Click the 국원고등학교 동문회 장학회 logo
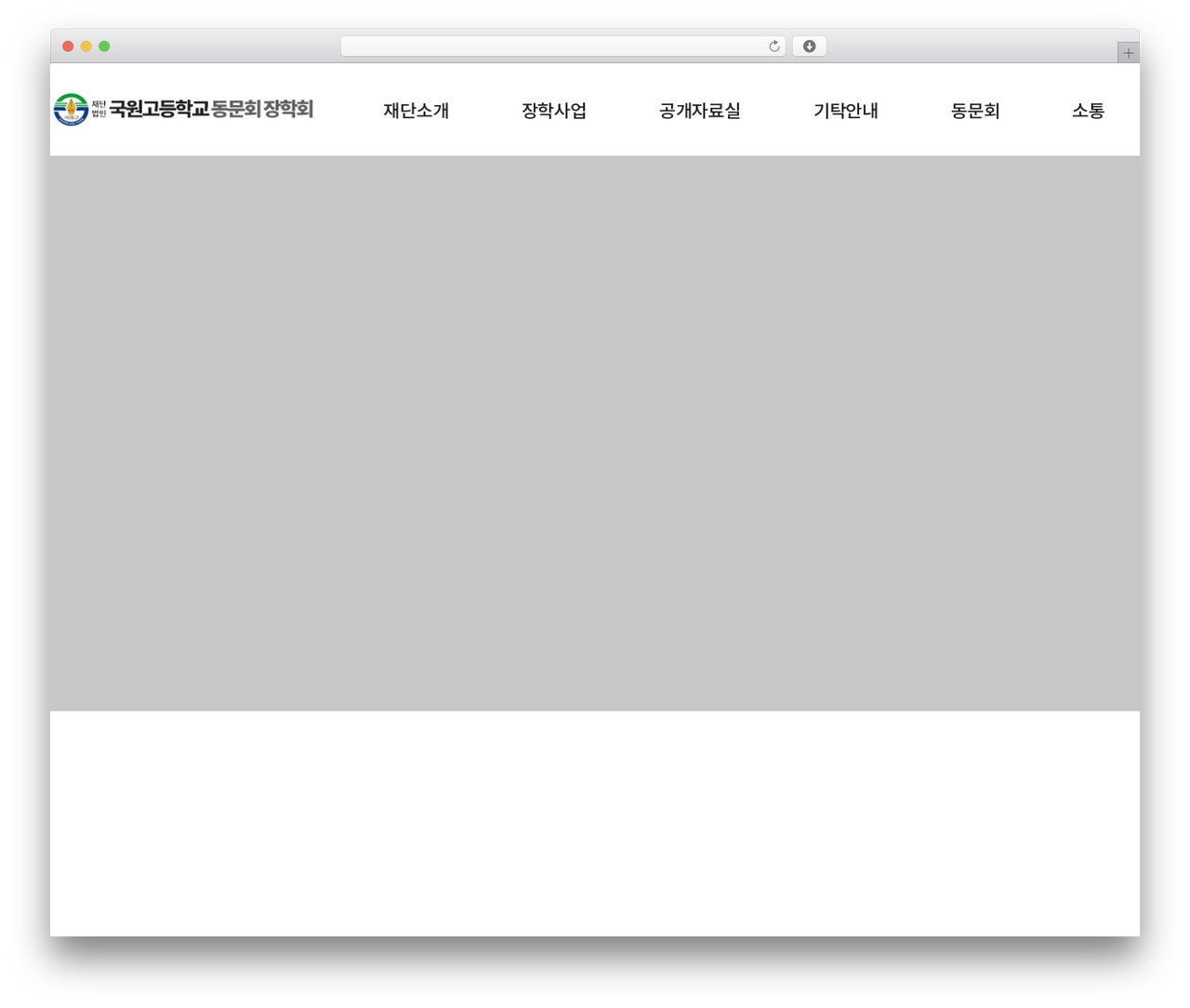 183,110
